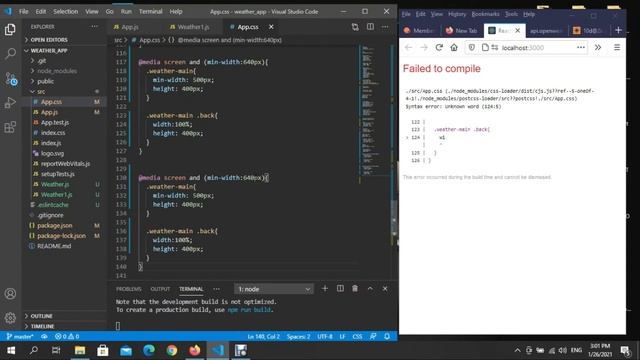Split the terminal panel
Screen dimensions: 640x360
pyautogui.click(x=340, y=289)
